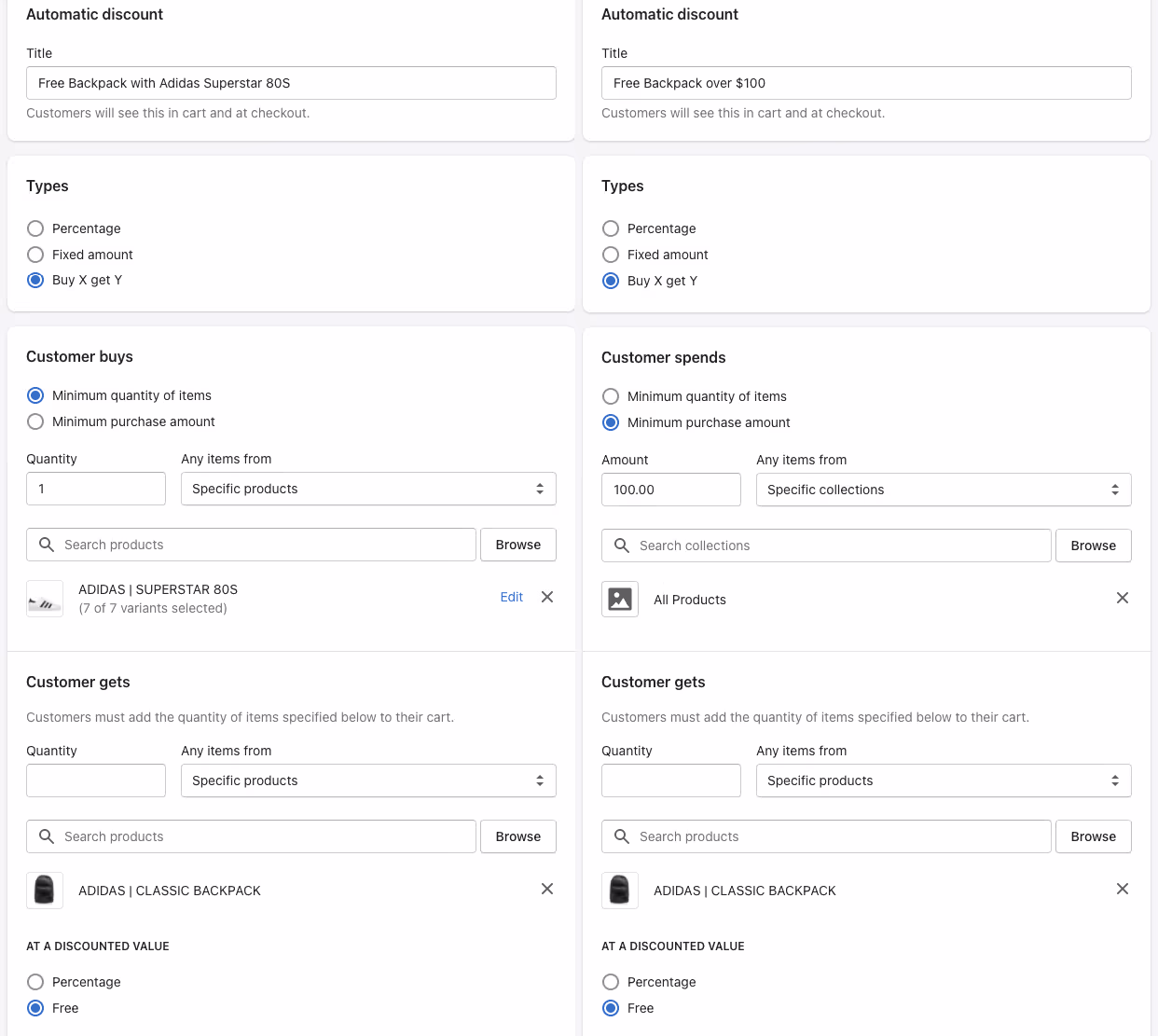The height and width of the screenshot is (1036, 1158).
Task: Click empty Quantity field in right Customer gets
Action: (671, 780)
